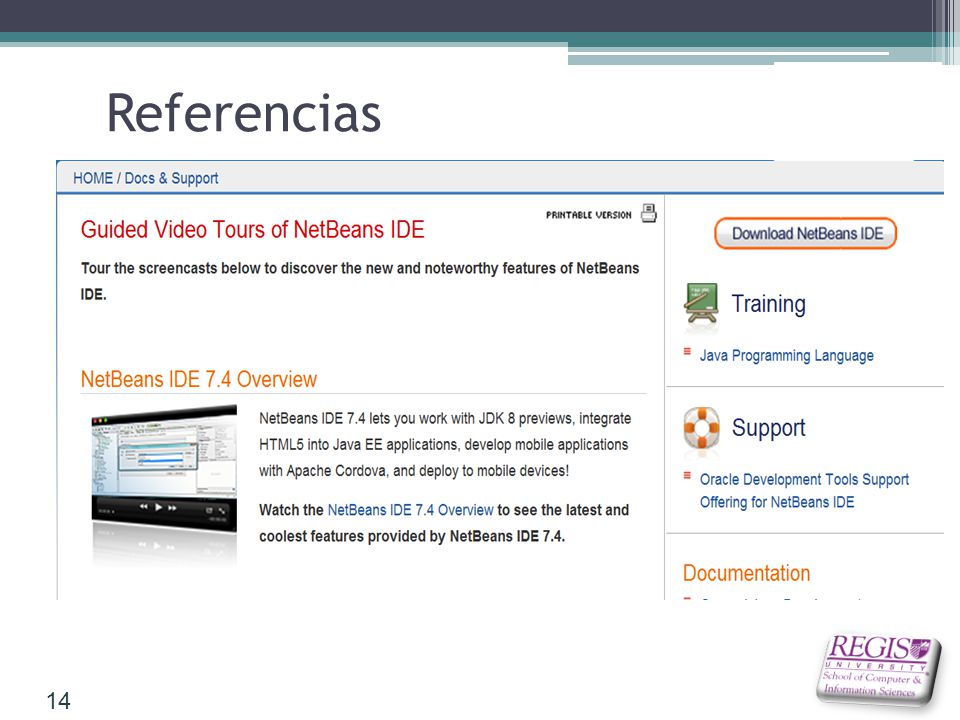
Task: Click the PRINTABLE VERSION link
Action: click(588, 215)
